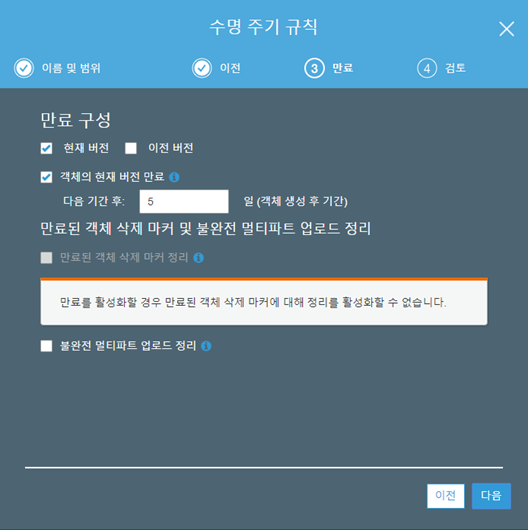Click the checkmark circle for 이전 step
The width and height of the screenshot is (528, 530).
(x=202, y=68)
